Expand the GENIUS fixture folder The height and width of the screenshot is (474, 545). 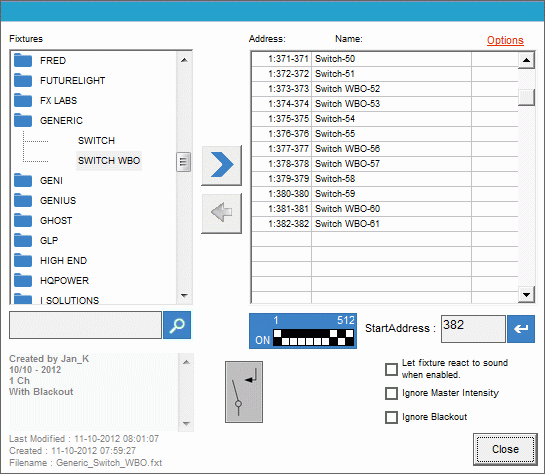coord(23,201)
